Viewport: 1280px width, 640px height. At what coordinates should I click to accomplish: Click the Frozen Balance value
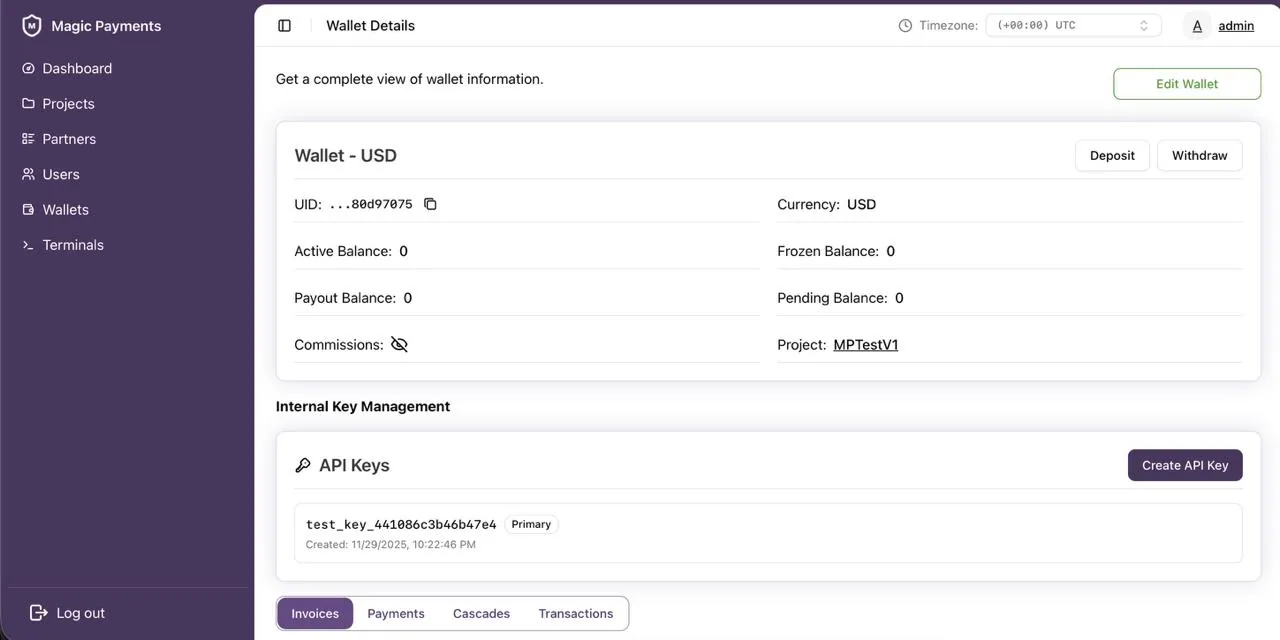(x=890, y=251)
